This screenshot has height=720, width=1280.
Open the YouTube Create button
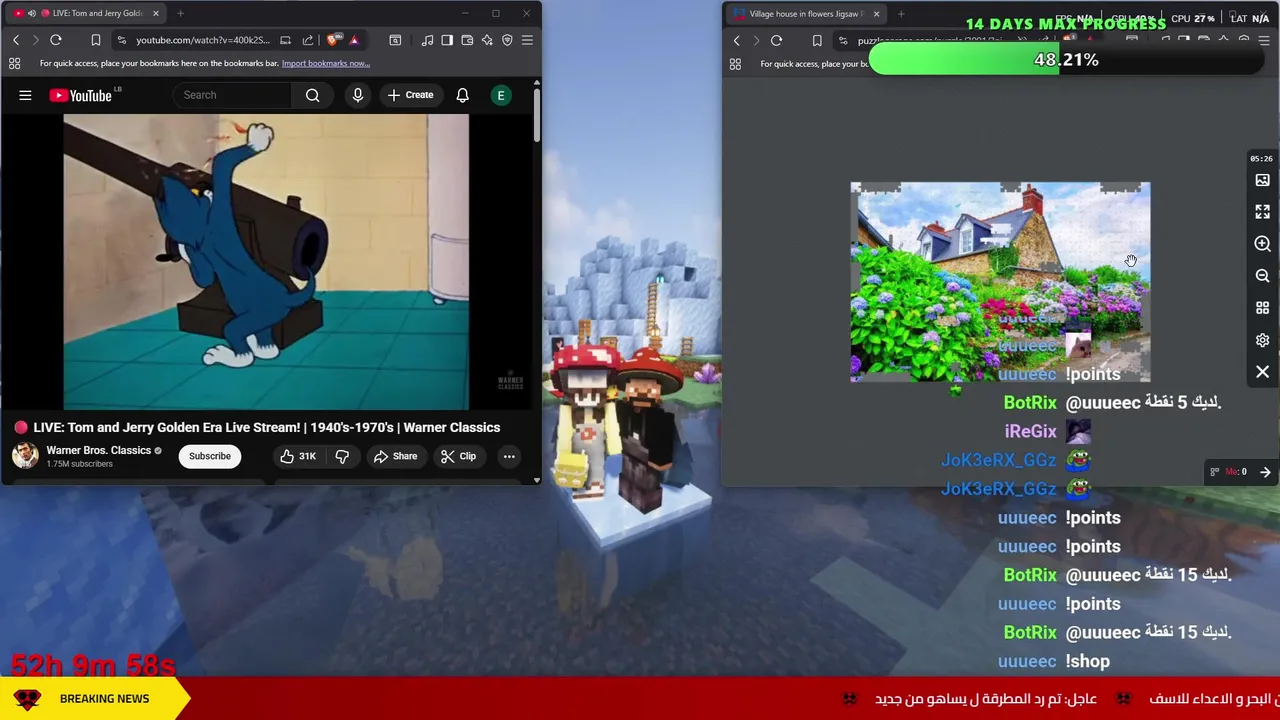point(411,95)
